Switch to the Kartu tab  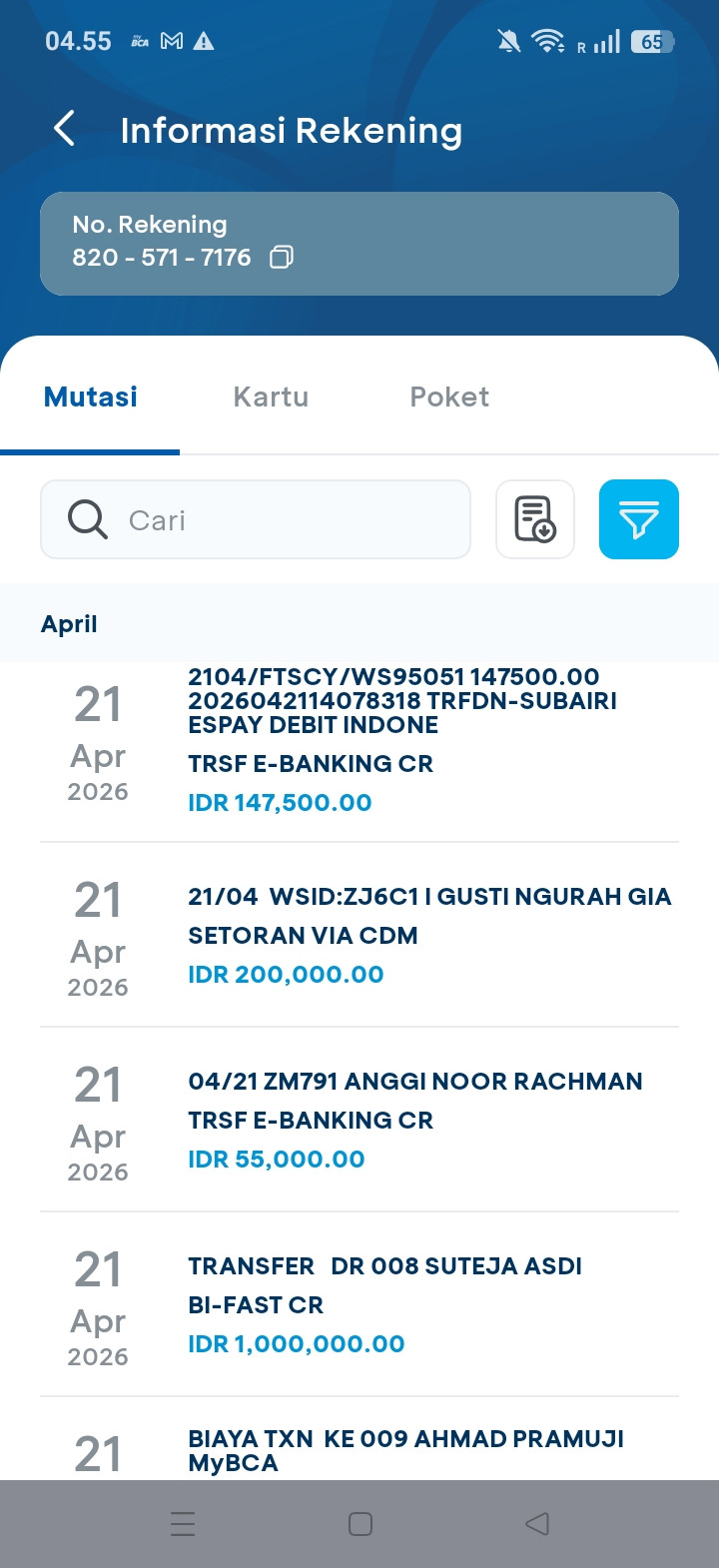(x=271, y=396)
